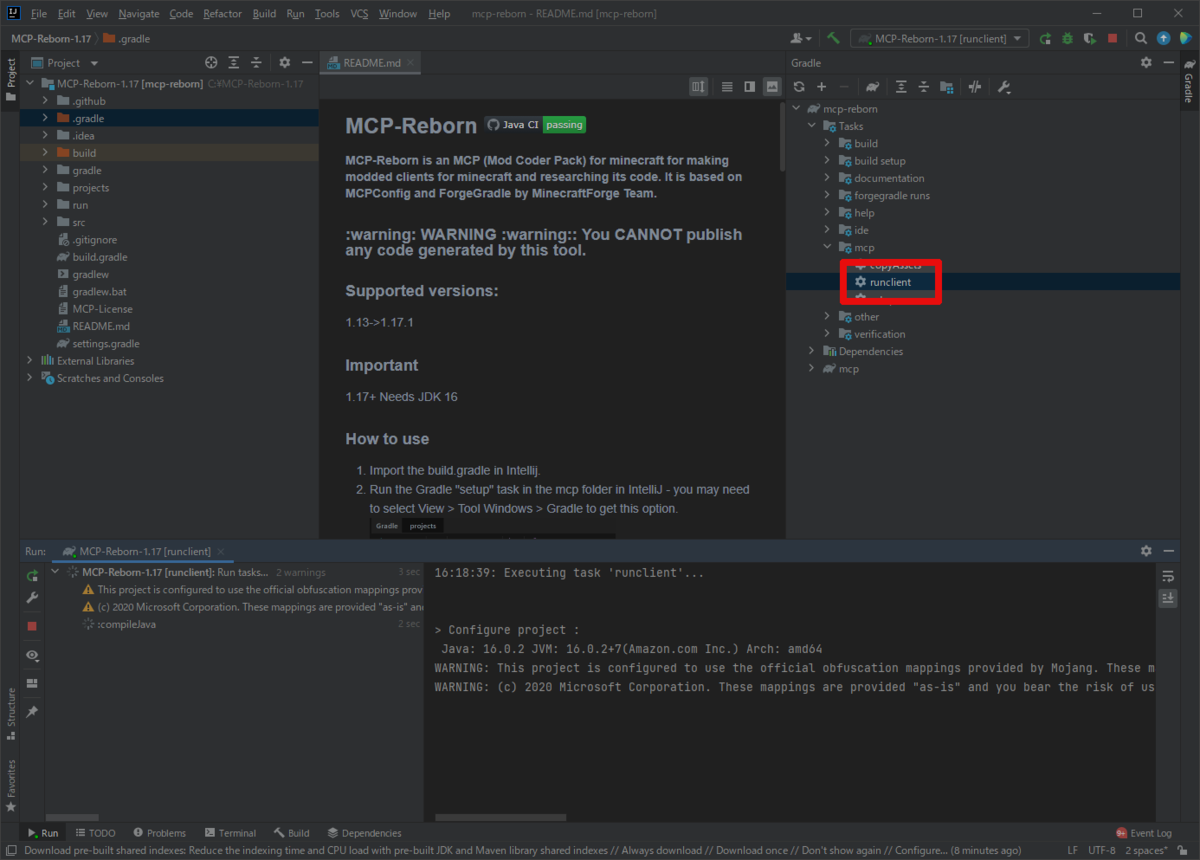Hide the Gradle tool window
The height and width of the screenshot is (860, 1200).
tap(1167, 62)
